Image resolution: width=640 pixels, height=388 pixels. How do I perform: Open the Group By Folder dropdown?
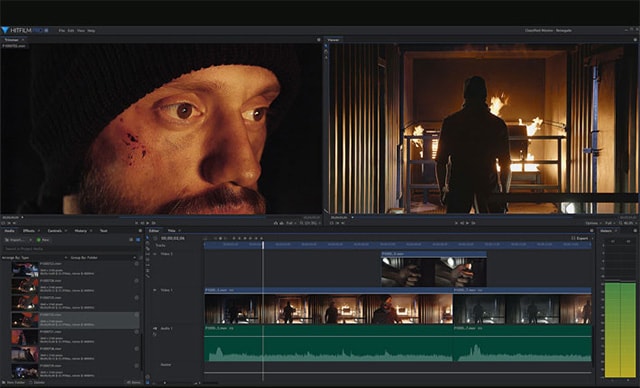point(103,258)
